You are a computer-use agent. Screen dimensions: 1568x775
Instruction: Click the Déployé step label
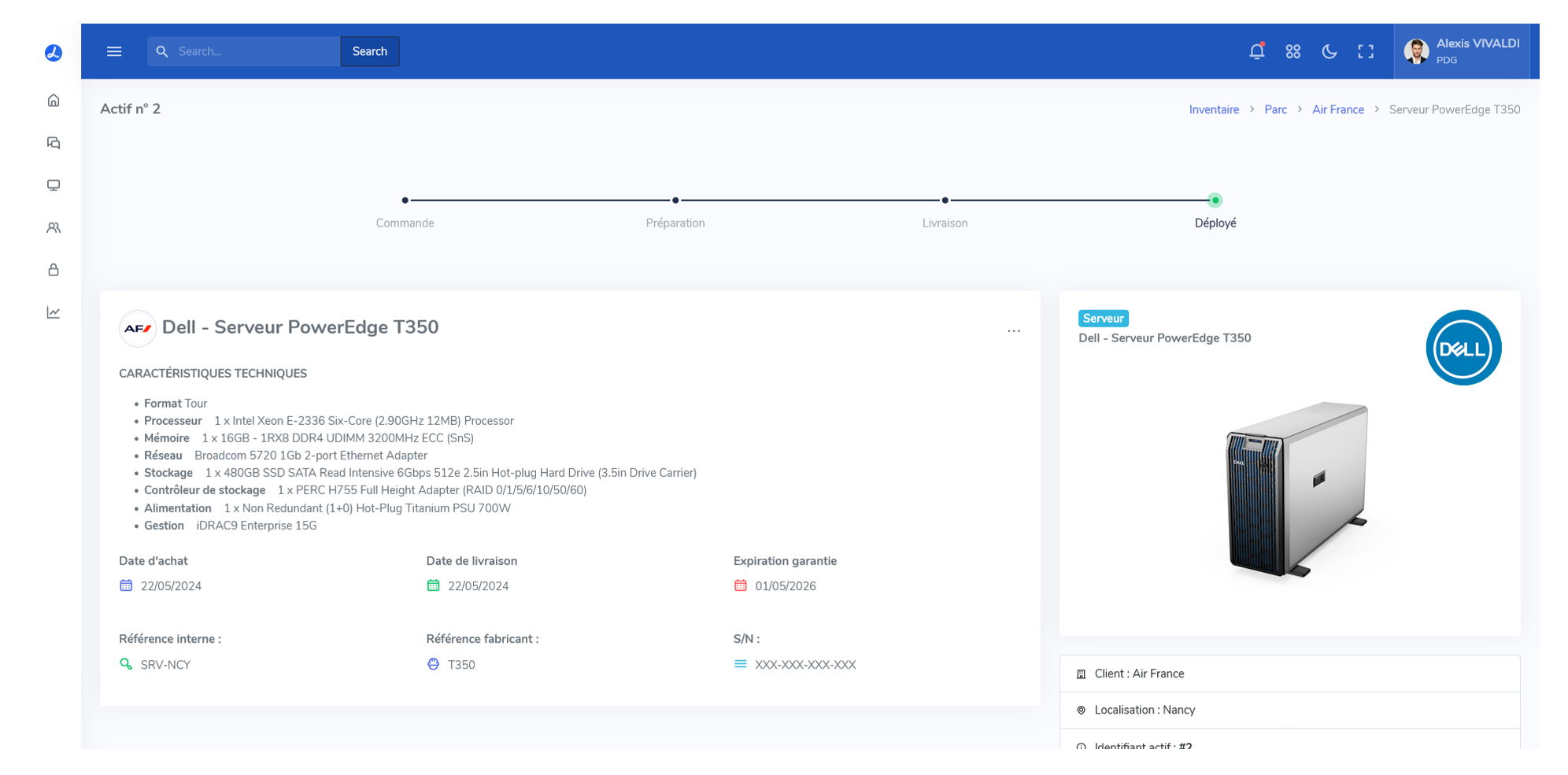[x=1215, y=223]
